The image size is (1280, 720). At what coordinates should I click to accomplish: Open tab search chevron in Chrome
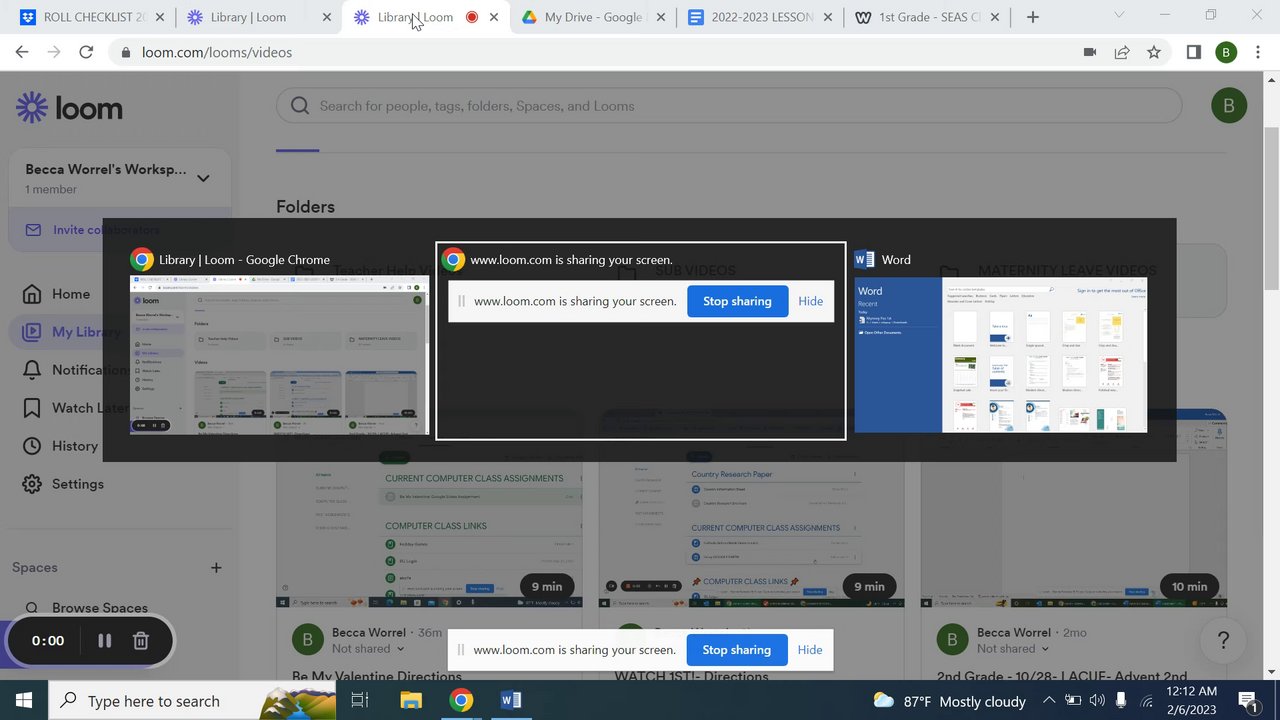(x=1120, y=15)
